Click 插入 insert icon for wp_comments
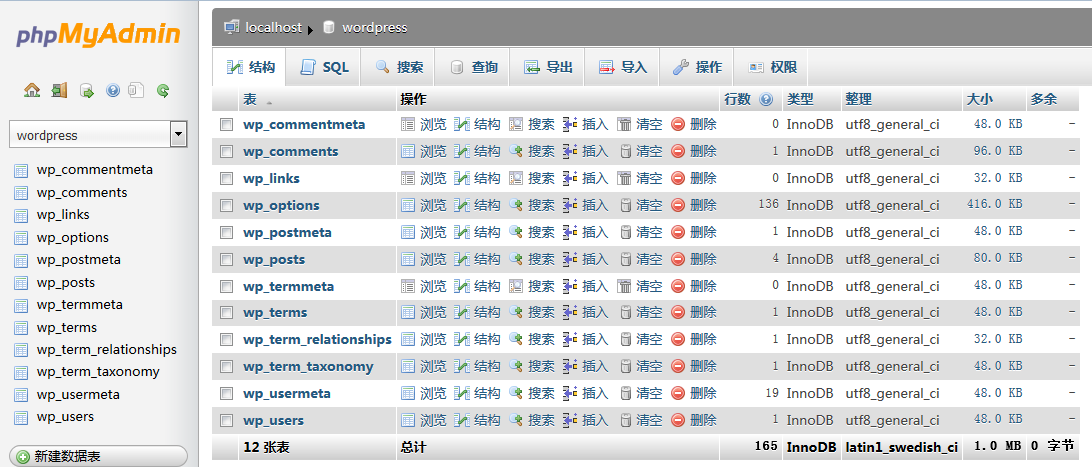 click(x=570, y=152)
